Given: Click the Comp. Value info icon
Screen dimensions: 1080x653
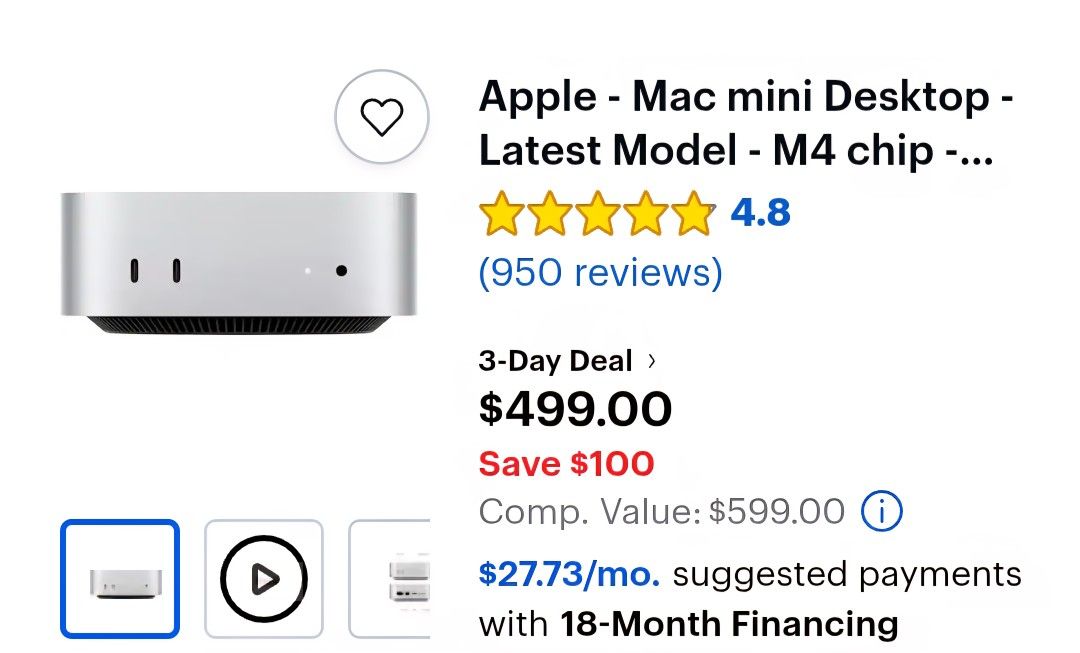Looking at the screenshot, I should 880,511.
